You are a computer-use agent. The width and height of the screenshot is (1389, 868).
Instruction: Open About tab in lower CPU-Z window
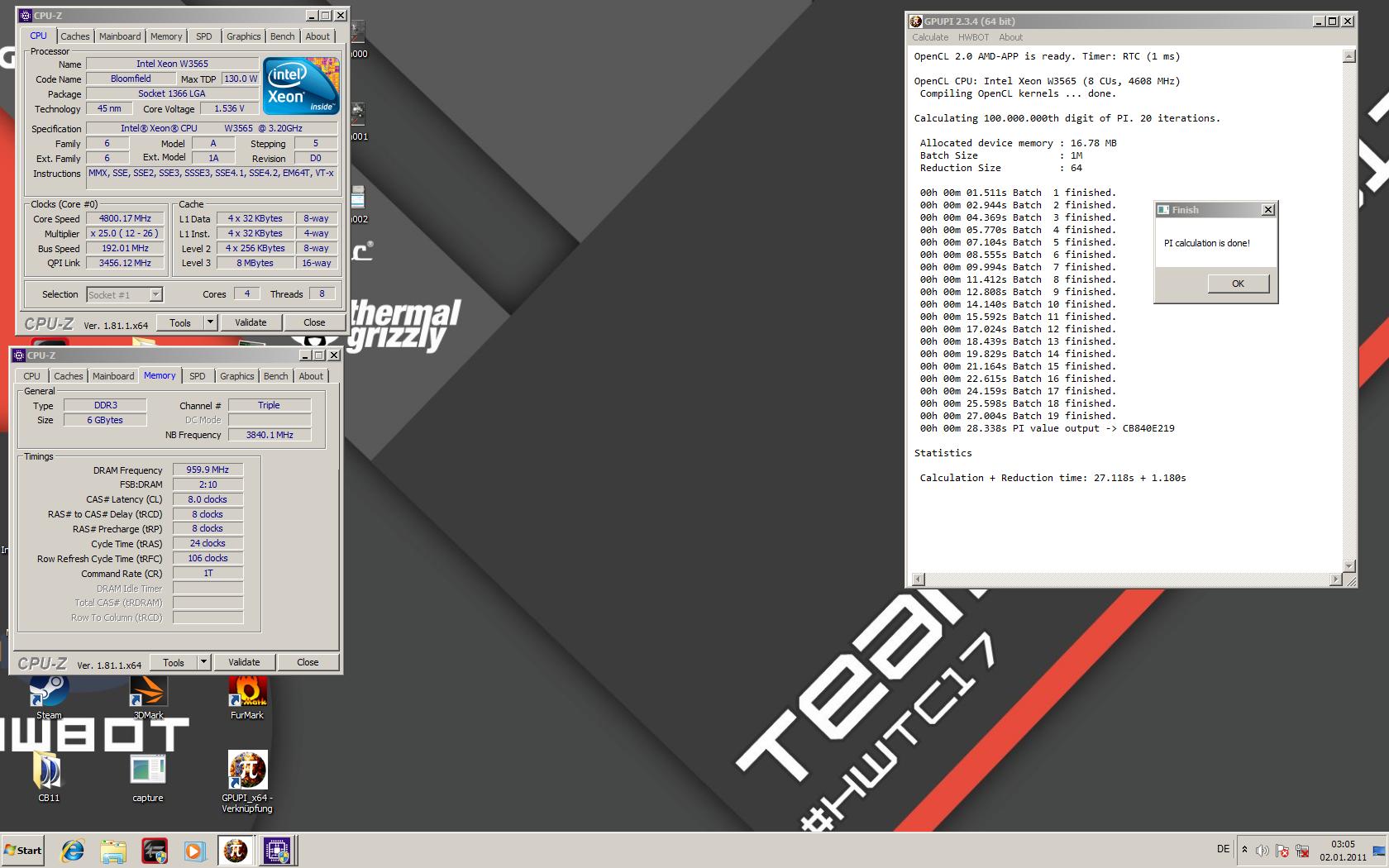[311, 376]
